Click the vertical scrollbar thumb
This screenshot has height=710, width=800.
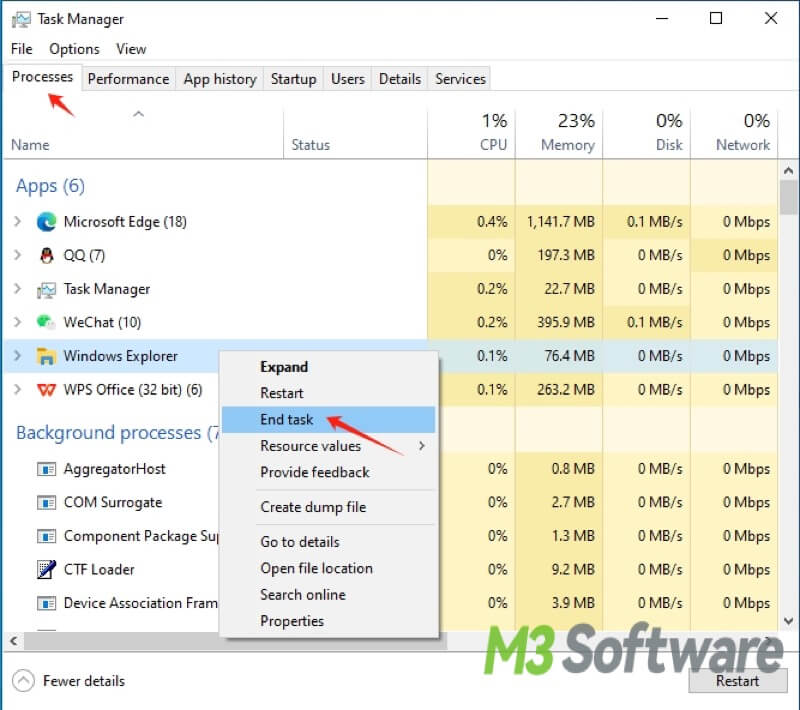click(x=789, y=196)
